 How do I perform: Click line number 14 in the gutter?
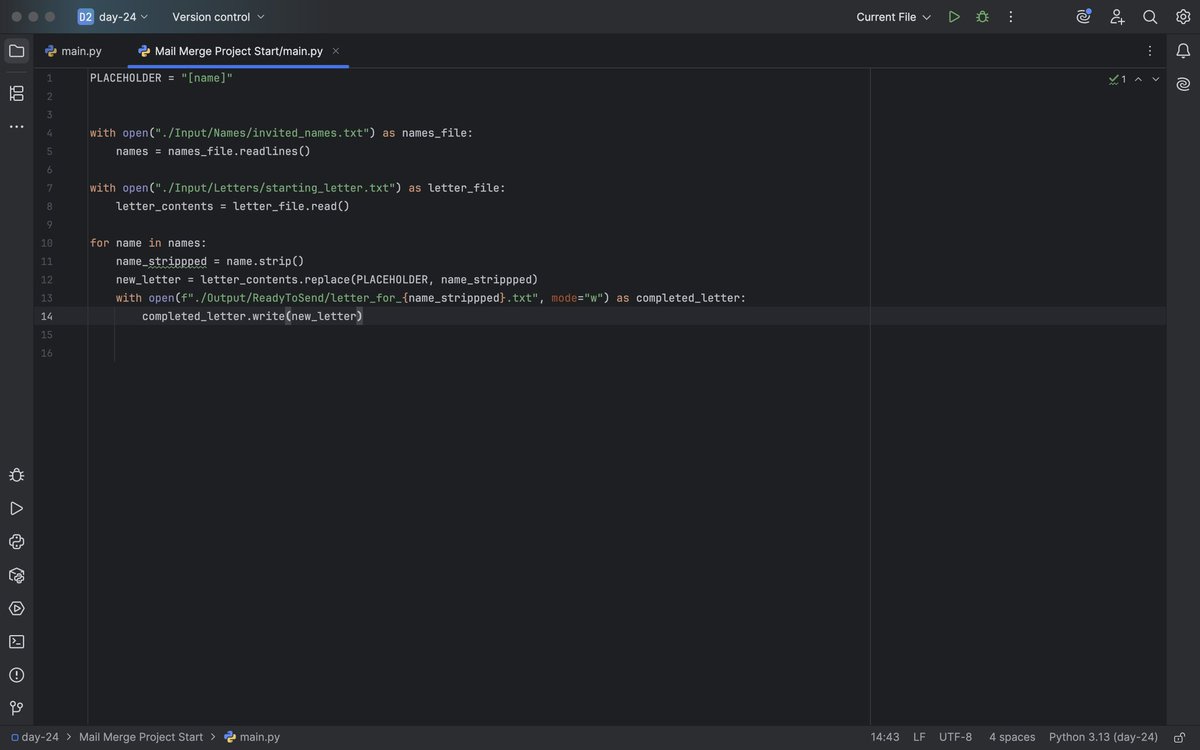pyautogui.click(x=47, y=316)
